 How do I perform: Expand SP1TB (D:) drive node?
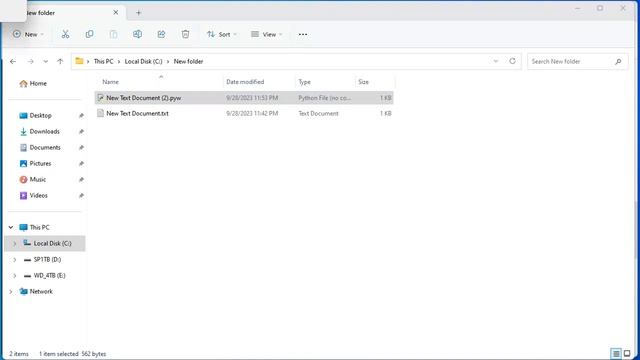tap(15, 260)
